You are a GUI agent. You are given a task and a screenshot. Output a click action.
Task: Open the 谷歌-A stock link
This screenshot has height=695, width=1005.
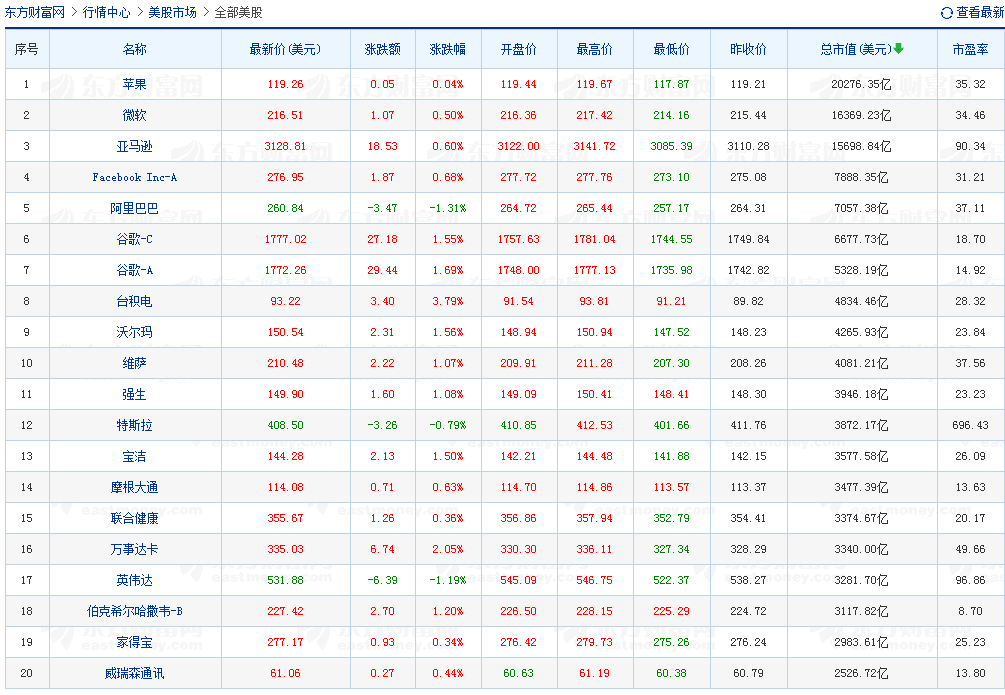coord(135,271)
